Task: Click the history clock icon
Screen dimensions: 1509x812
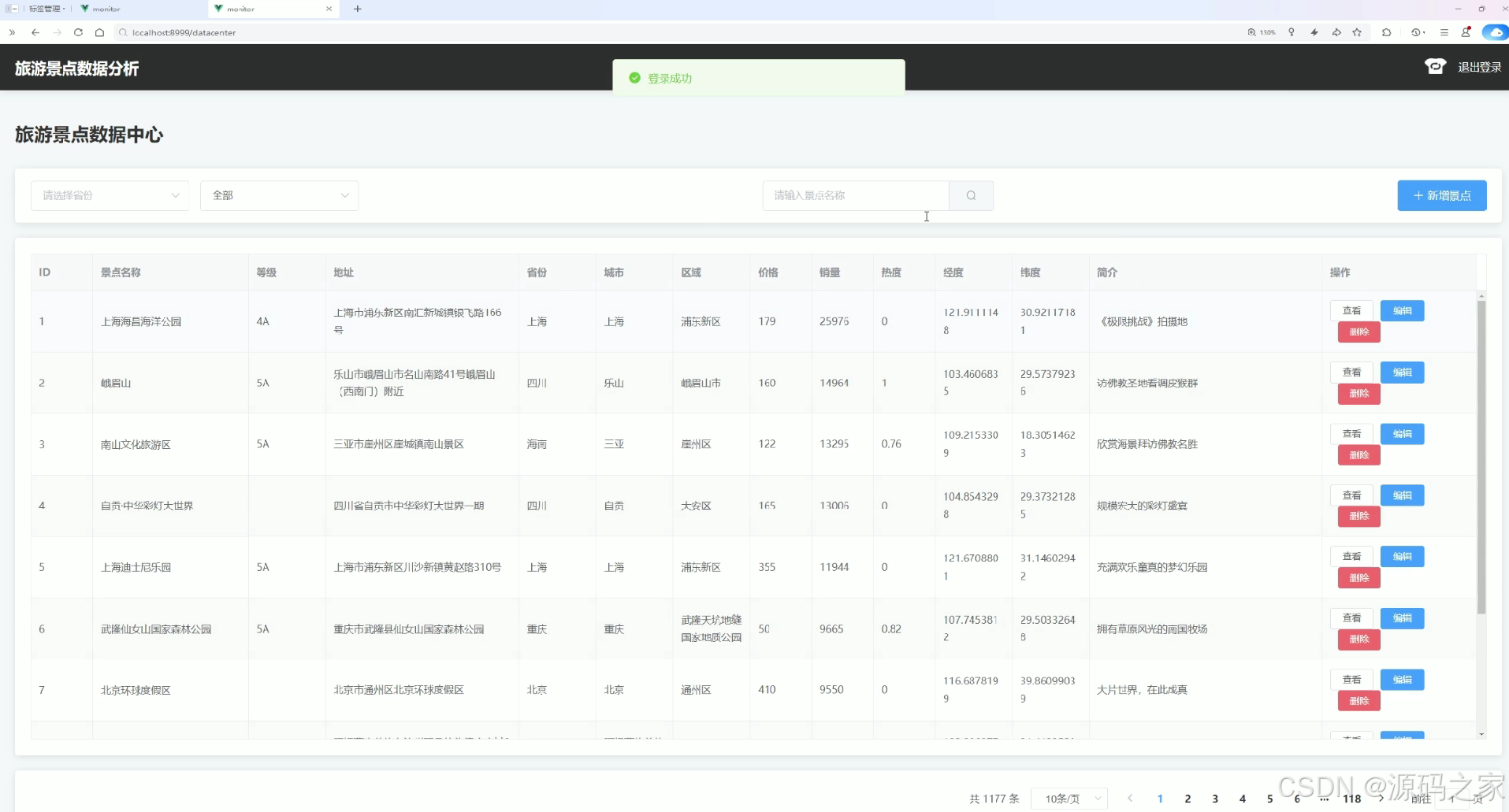Action: (1418, 32)
